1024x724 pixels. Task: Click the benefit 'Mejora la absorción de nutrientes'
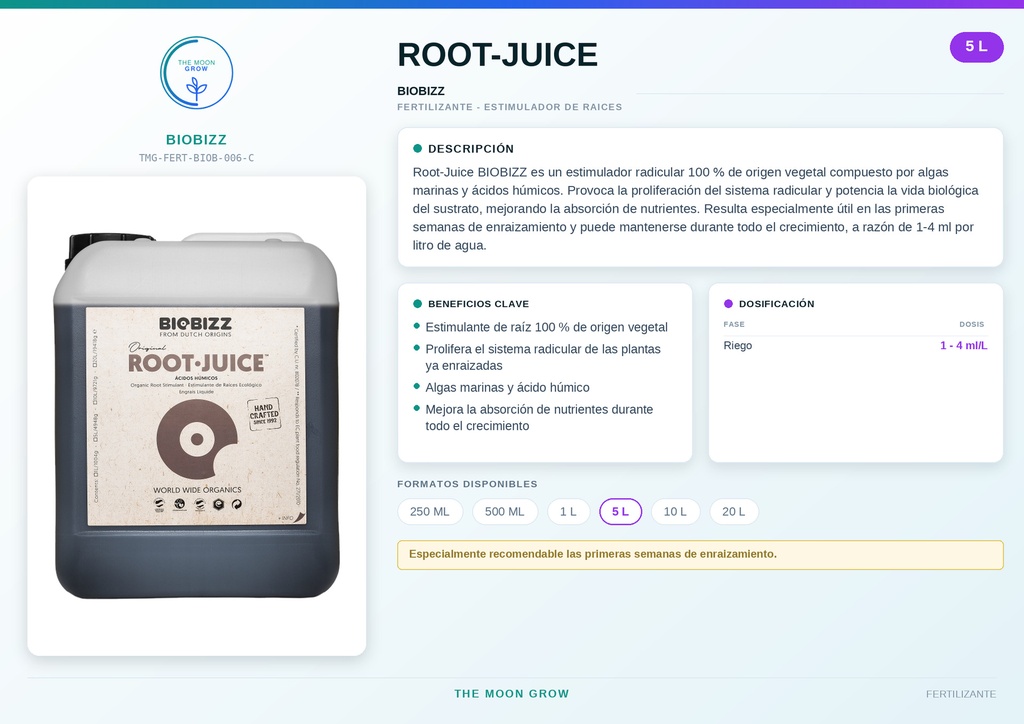tap(539, 418)
